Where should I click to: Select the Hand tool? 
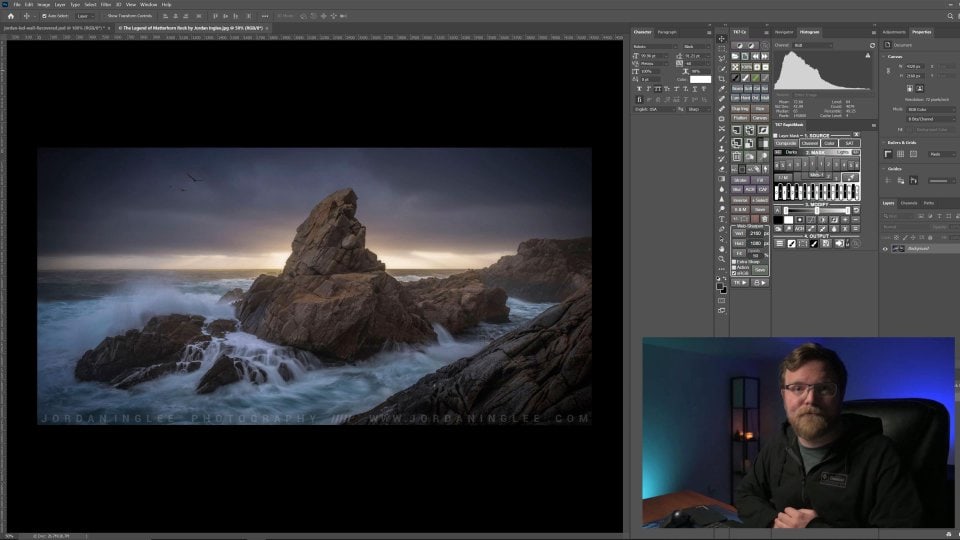click(722, 249)
